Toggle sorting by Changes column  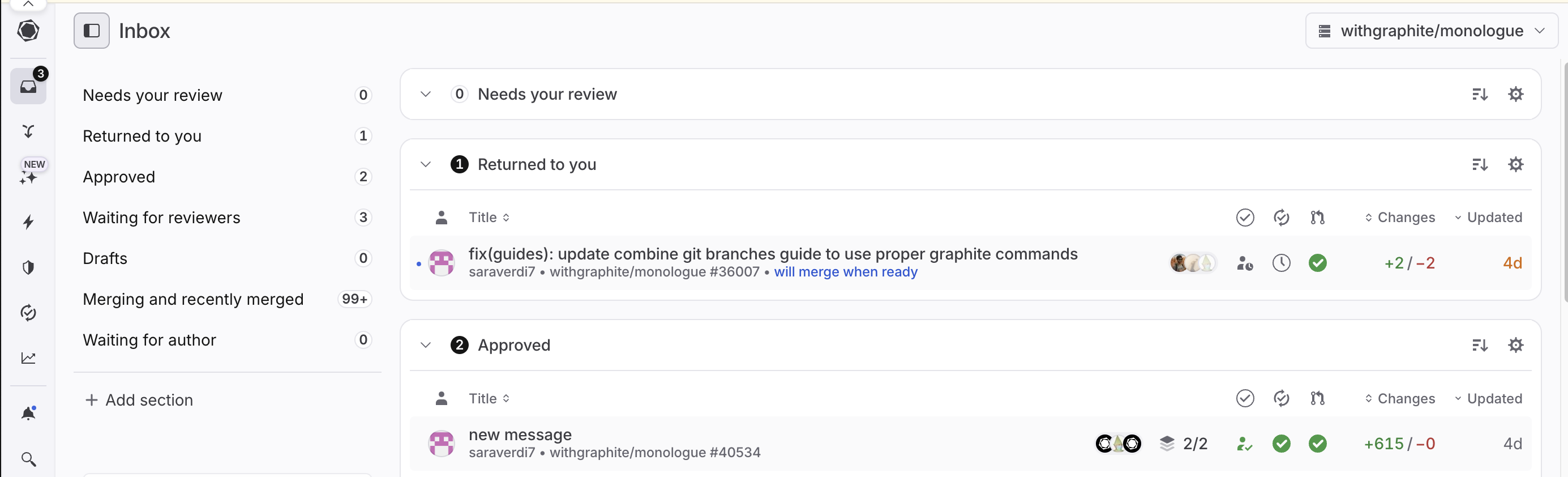pyautogui.click(x=1399, y=217)
